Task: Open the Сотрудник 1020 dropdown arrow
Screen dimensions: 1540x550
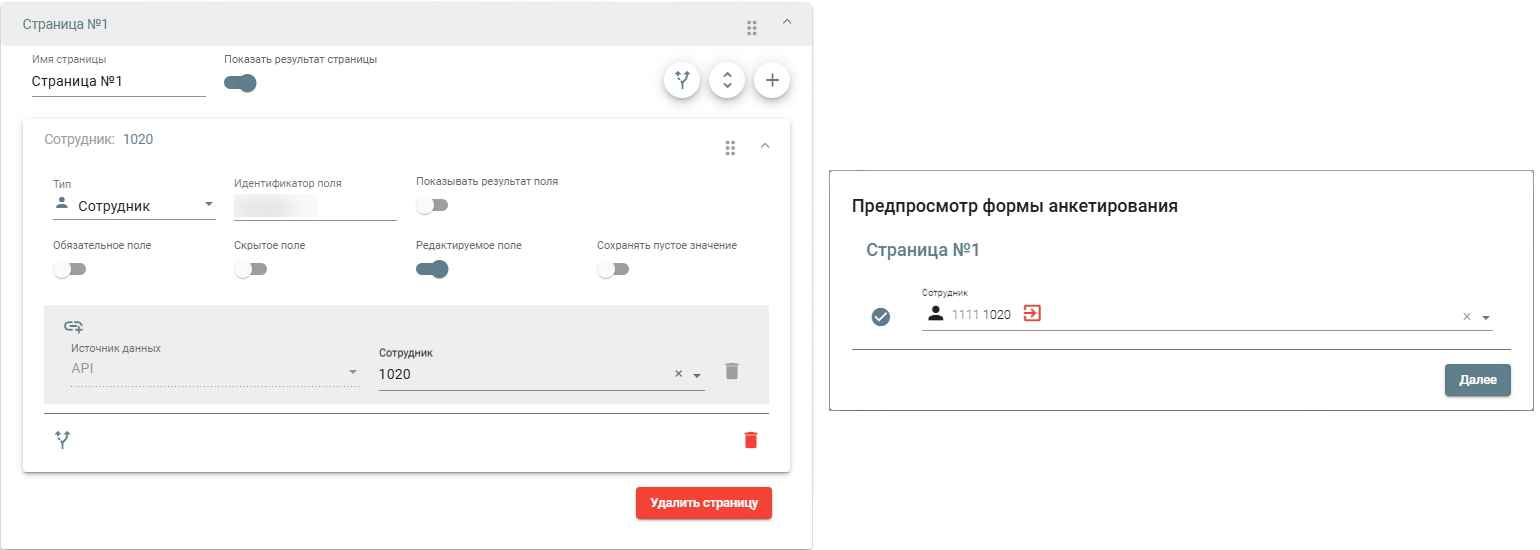Action: [697, 375]
